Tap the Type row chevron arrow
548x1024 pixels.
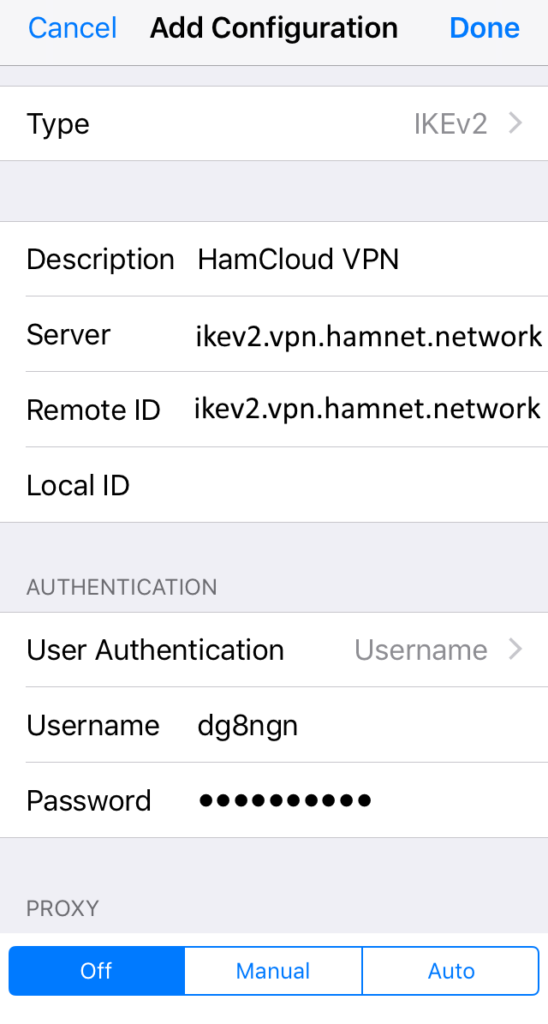pos(516,123)
